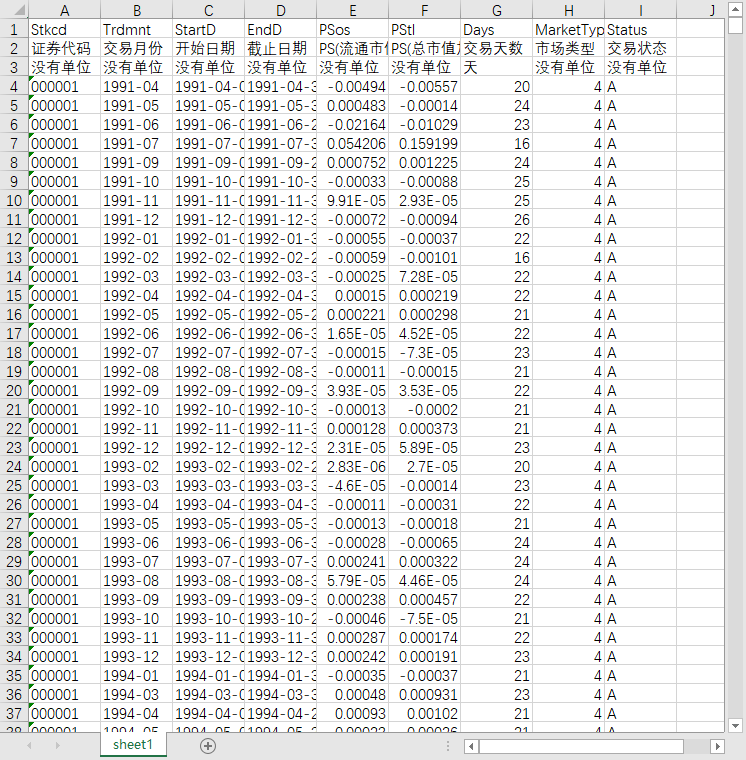Click the cell 交易月份
The width and height of the screenshot is (746, 760).
pos(137,48)
